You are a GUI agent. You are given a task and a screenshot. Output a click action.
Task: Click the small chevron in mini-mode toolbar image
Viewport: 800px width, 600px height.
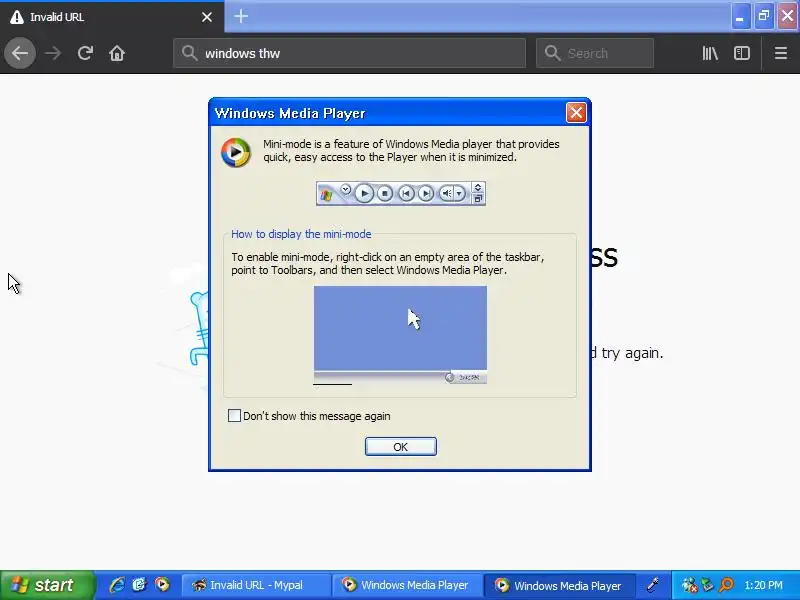point(345,189)
